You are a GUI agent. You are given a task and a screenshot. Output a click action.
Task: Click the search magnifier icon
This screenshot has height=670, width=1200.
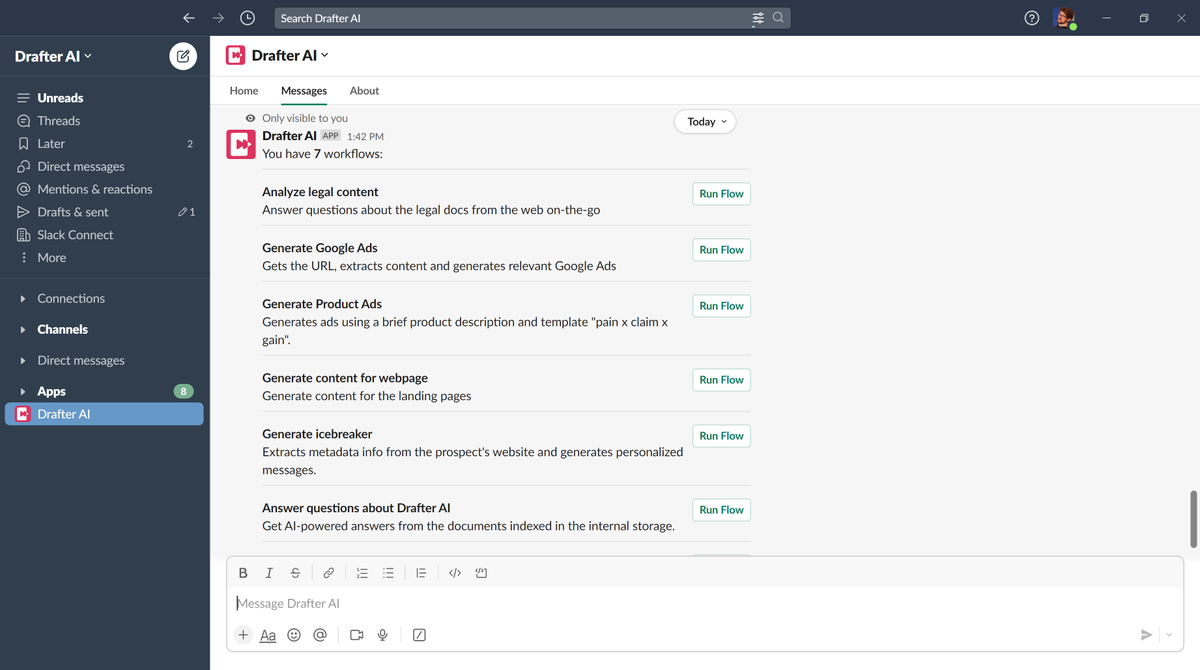click(x=778, y=18)
